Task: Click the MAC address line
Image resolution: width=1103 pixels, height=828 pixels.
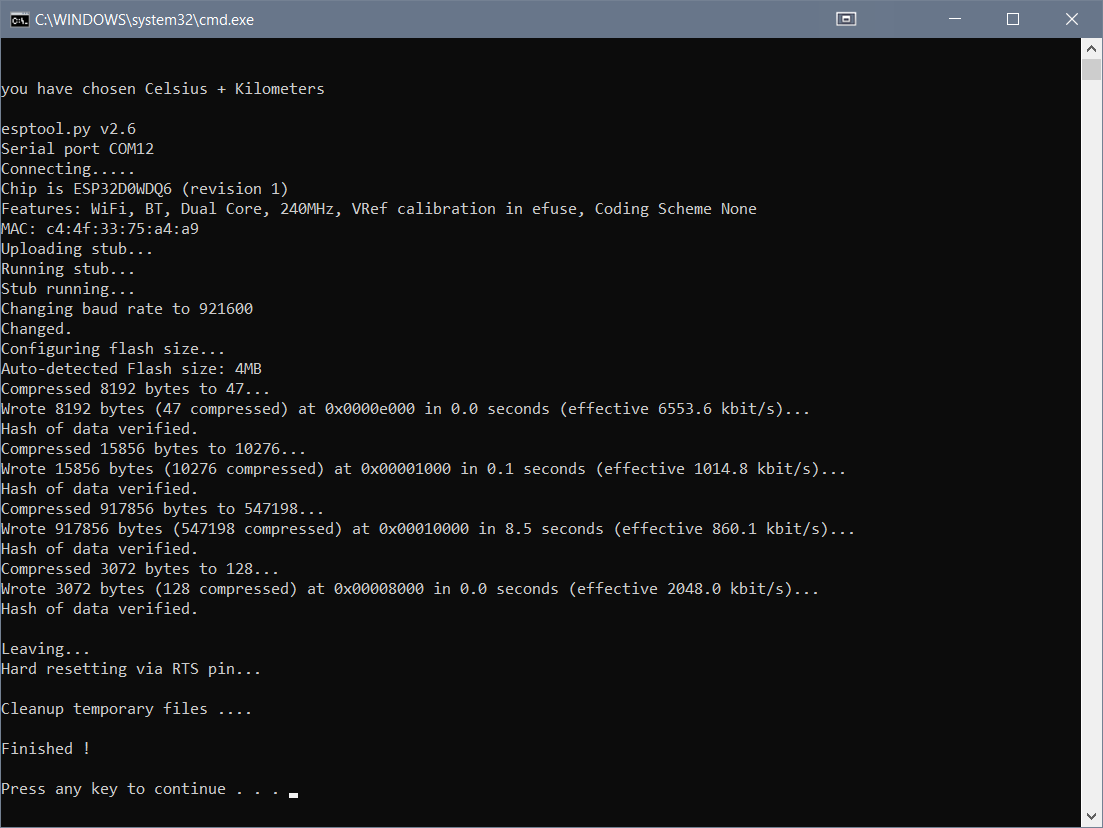Action: 100,229
